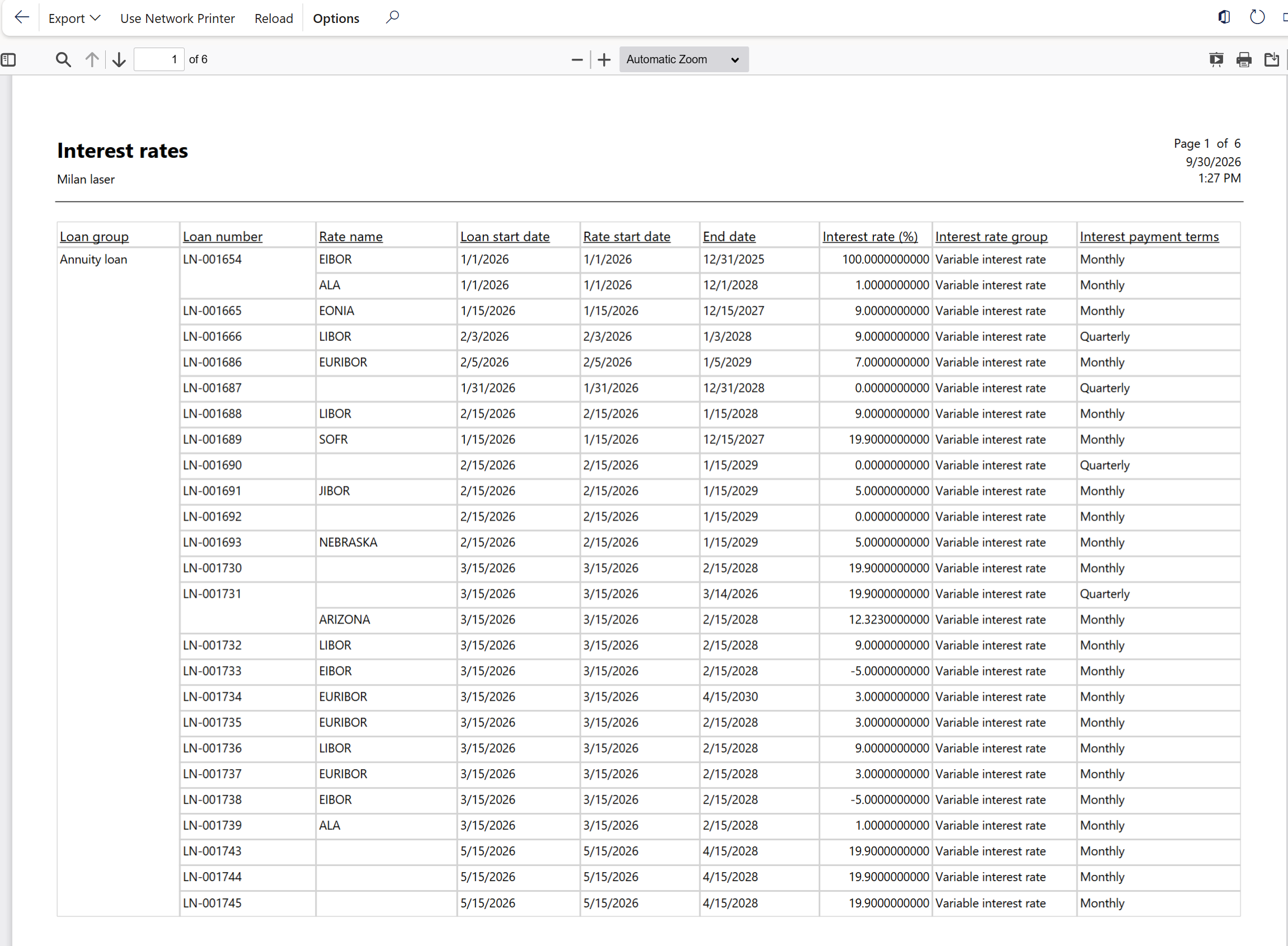The height and width of the screenshot is (946, 1288).
Task: Click the Reload button
Action: [x=274, y=18]
